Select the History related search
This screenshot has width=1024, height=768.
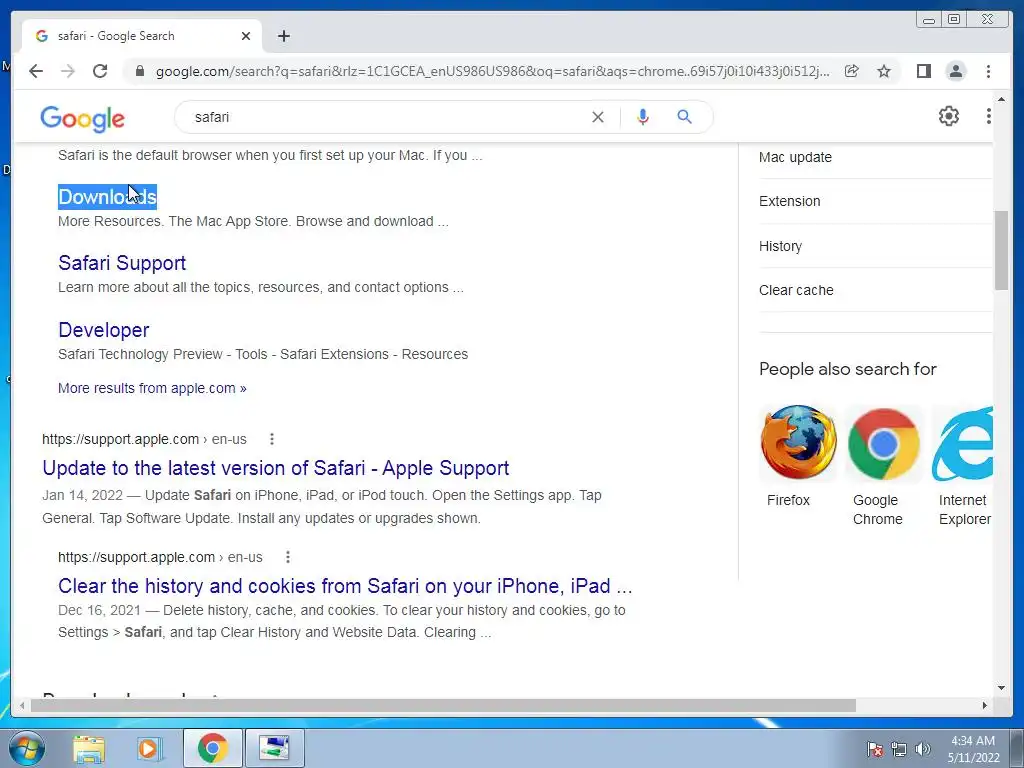pyautogui.click(x=780, y=246)
